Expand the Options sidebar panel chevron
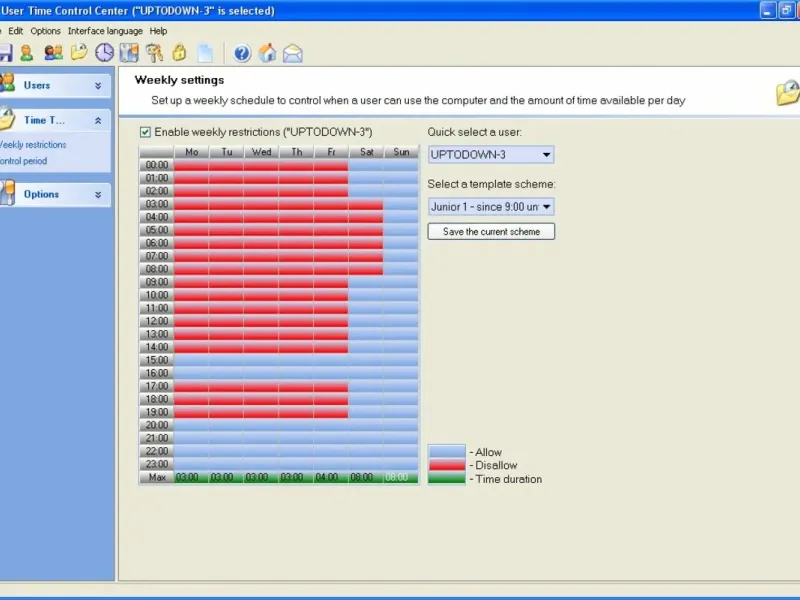Viewport: 800px width, 600px height. 98,195
